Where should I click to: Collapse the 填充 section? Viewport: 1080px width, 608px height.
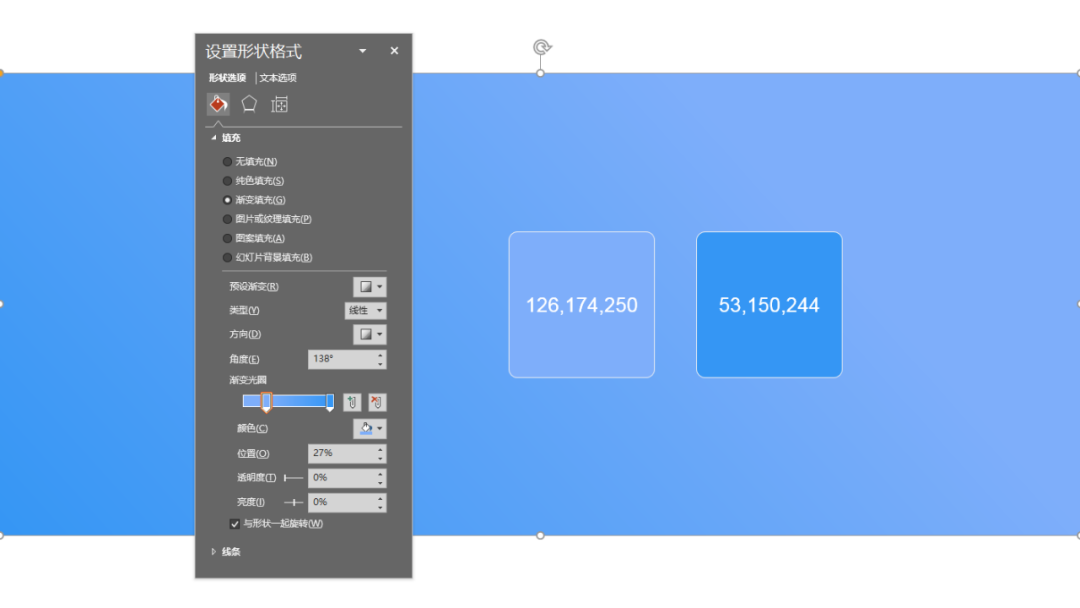tap(214, 138)
